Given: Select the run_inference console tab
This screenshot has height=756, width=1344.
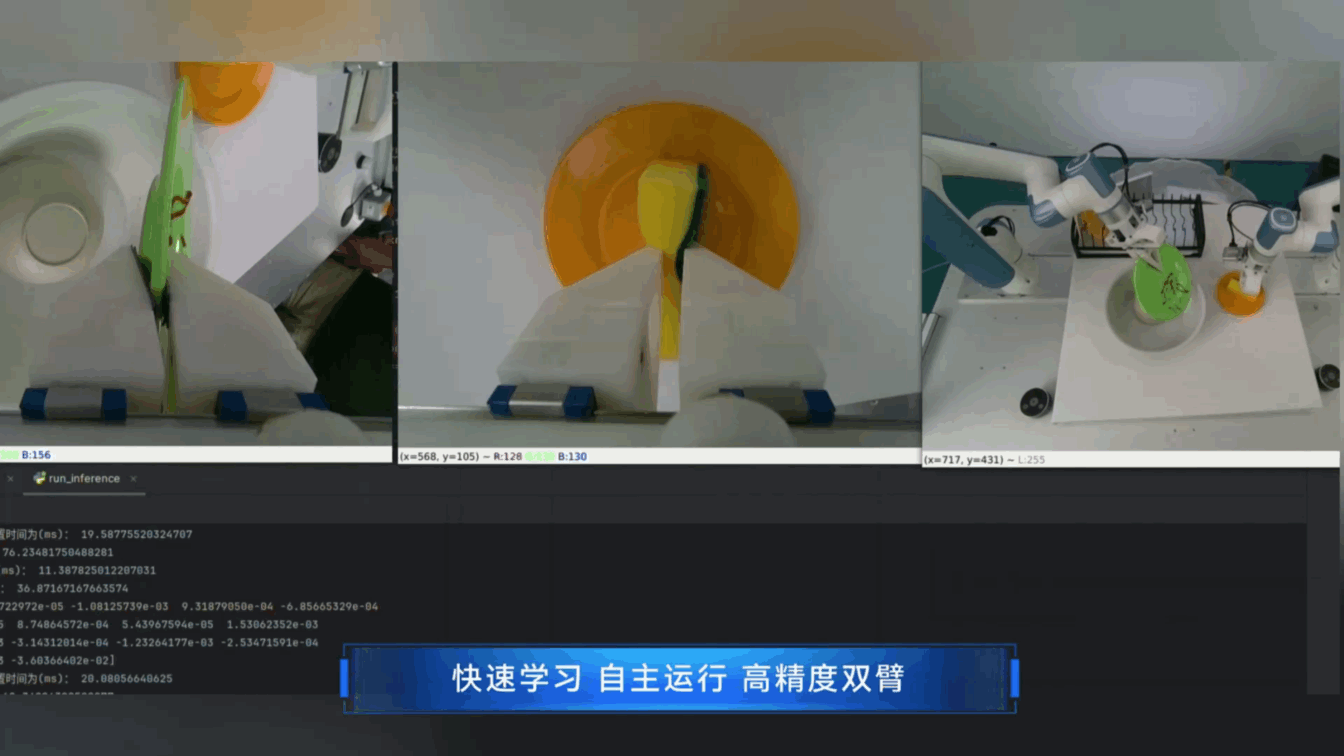Looking at the screenshot, I should [x=84, y=479].
